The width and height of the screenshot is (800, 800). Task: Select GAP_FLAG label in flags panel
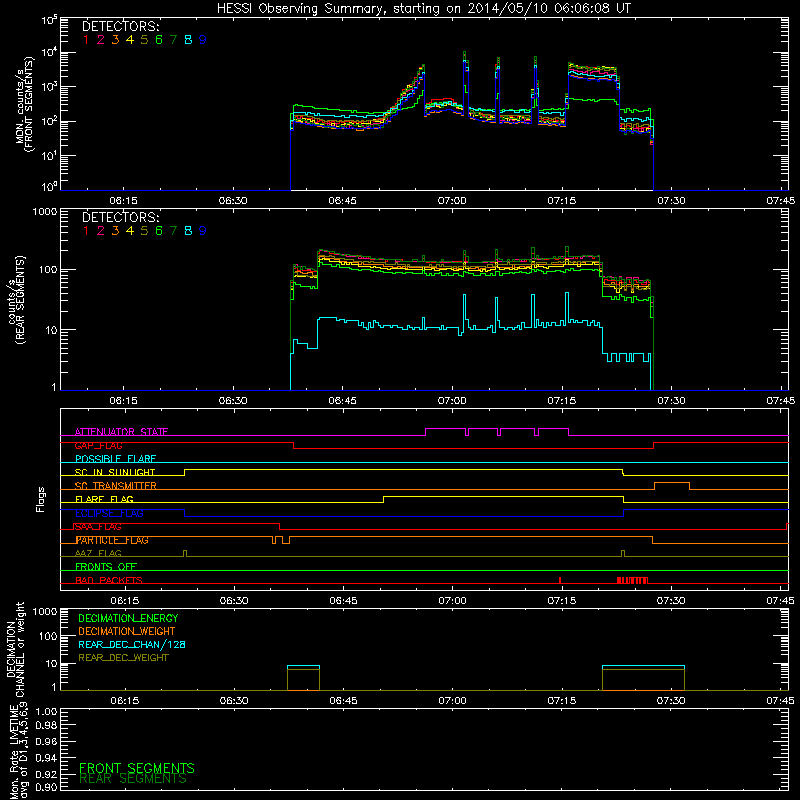click(x=98, y=445)
